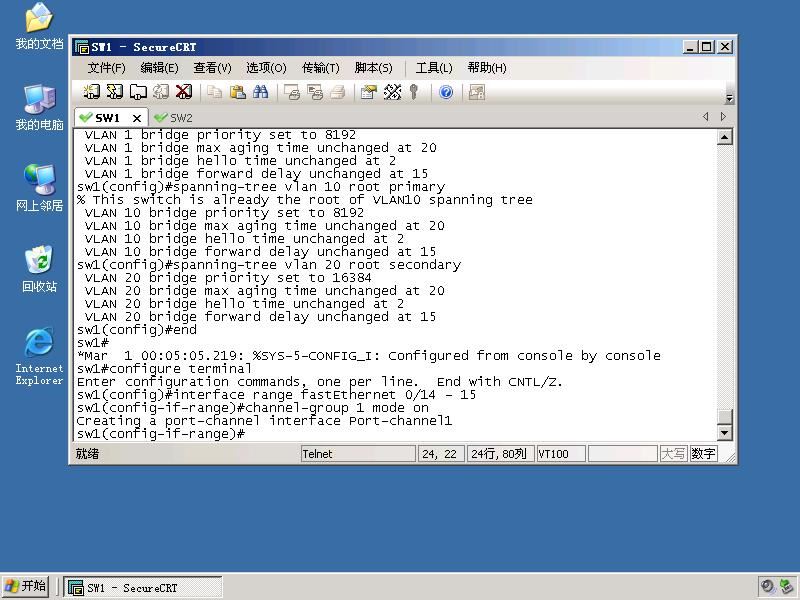This screenshot has width=800, height=600.
Task: Open Help with the blue question icon
Action: [446, 92]
